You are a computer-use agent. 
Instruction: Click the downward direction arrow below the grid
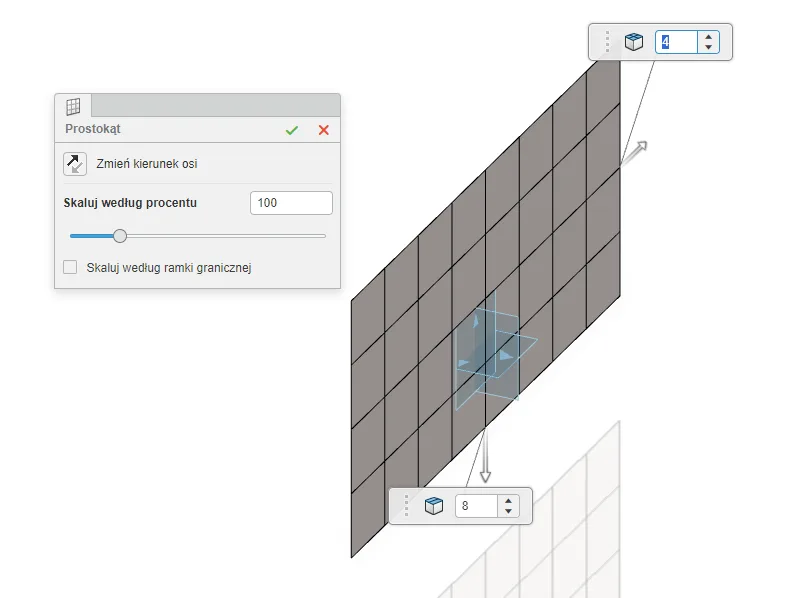pos(485,456)
